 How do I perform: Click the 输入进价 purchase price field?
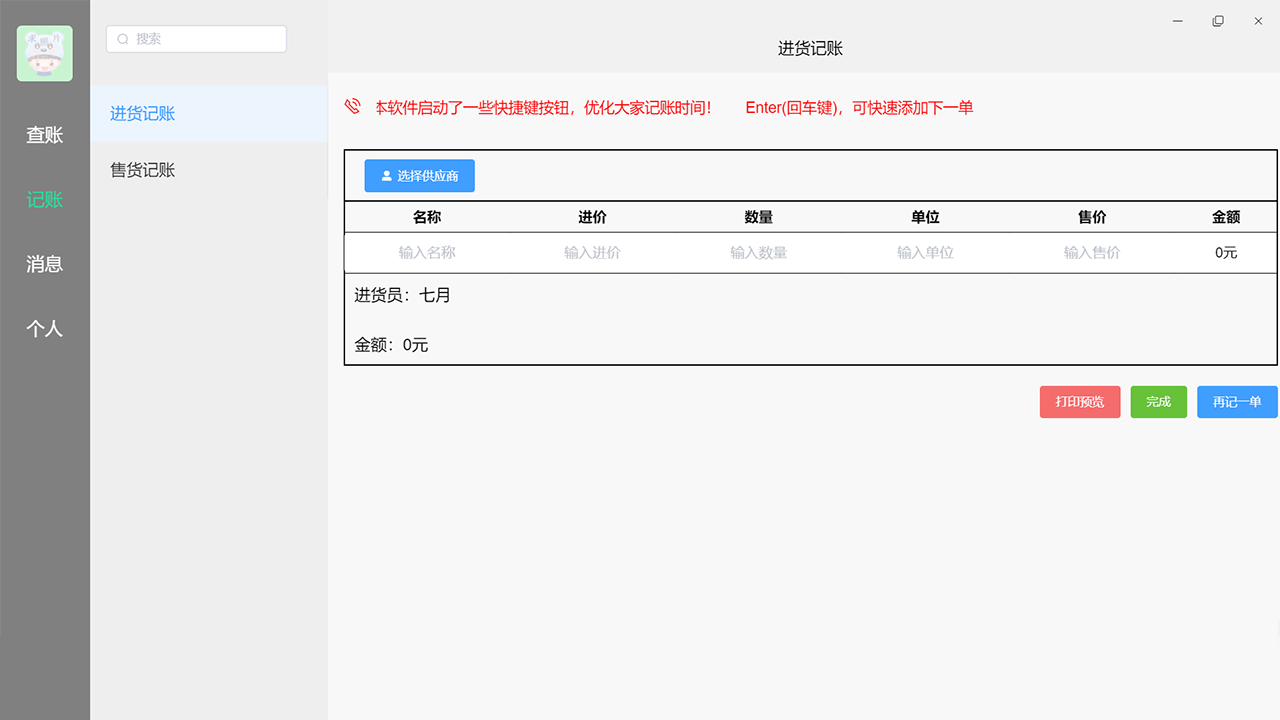(x=592, y=252)
